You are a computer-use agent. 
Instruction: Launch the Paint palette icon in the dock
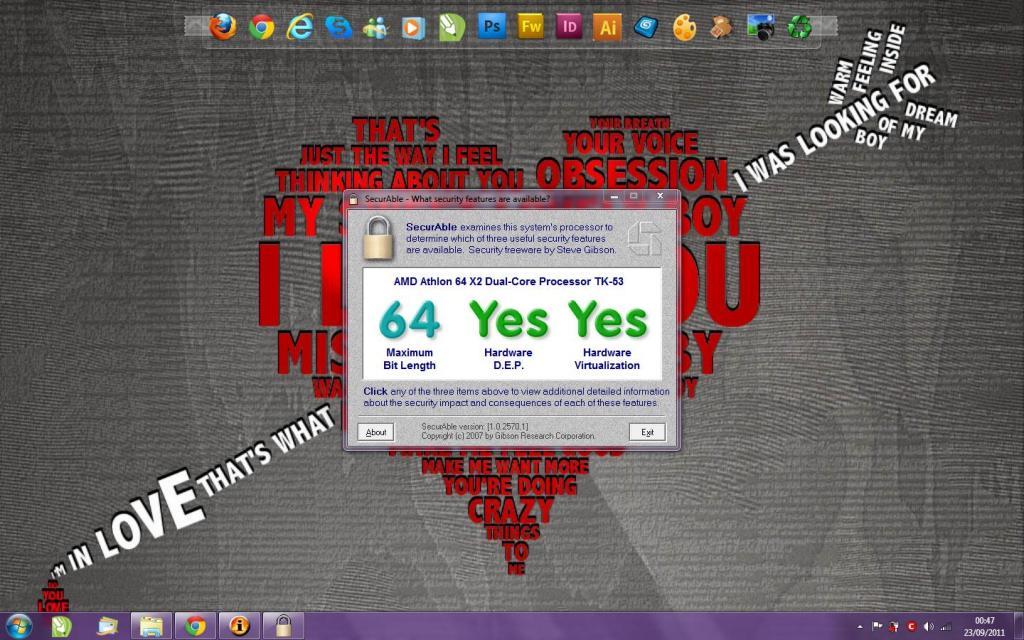pos(684,27)
